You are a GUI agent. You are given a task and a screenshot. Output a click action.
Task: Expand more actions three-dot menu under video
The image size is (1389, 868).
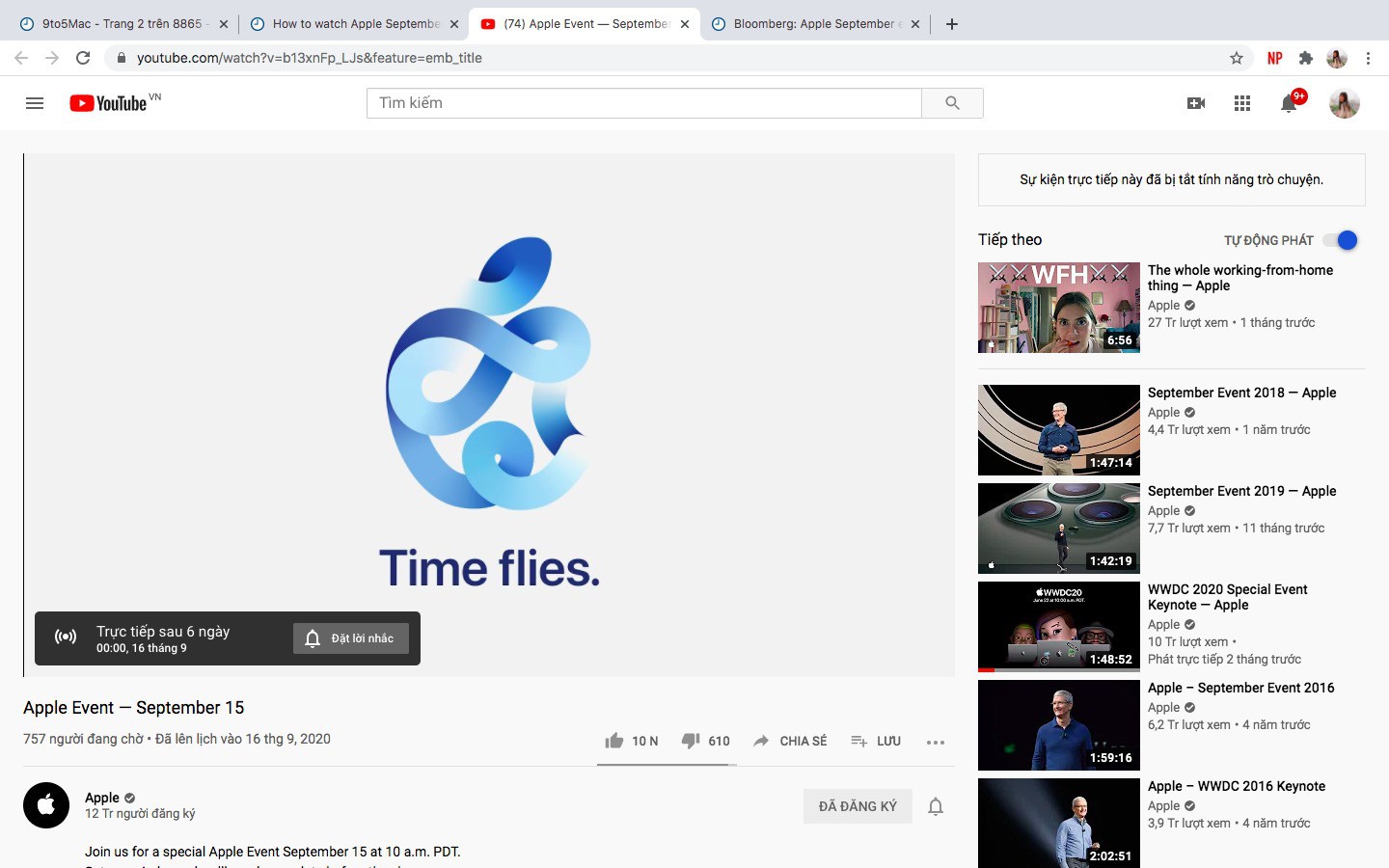[935, 742]
